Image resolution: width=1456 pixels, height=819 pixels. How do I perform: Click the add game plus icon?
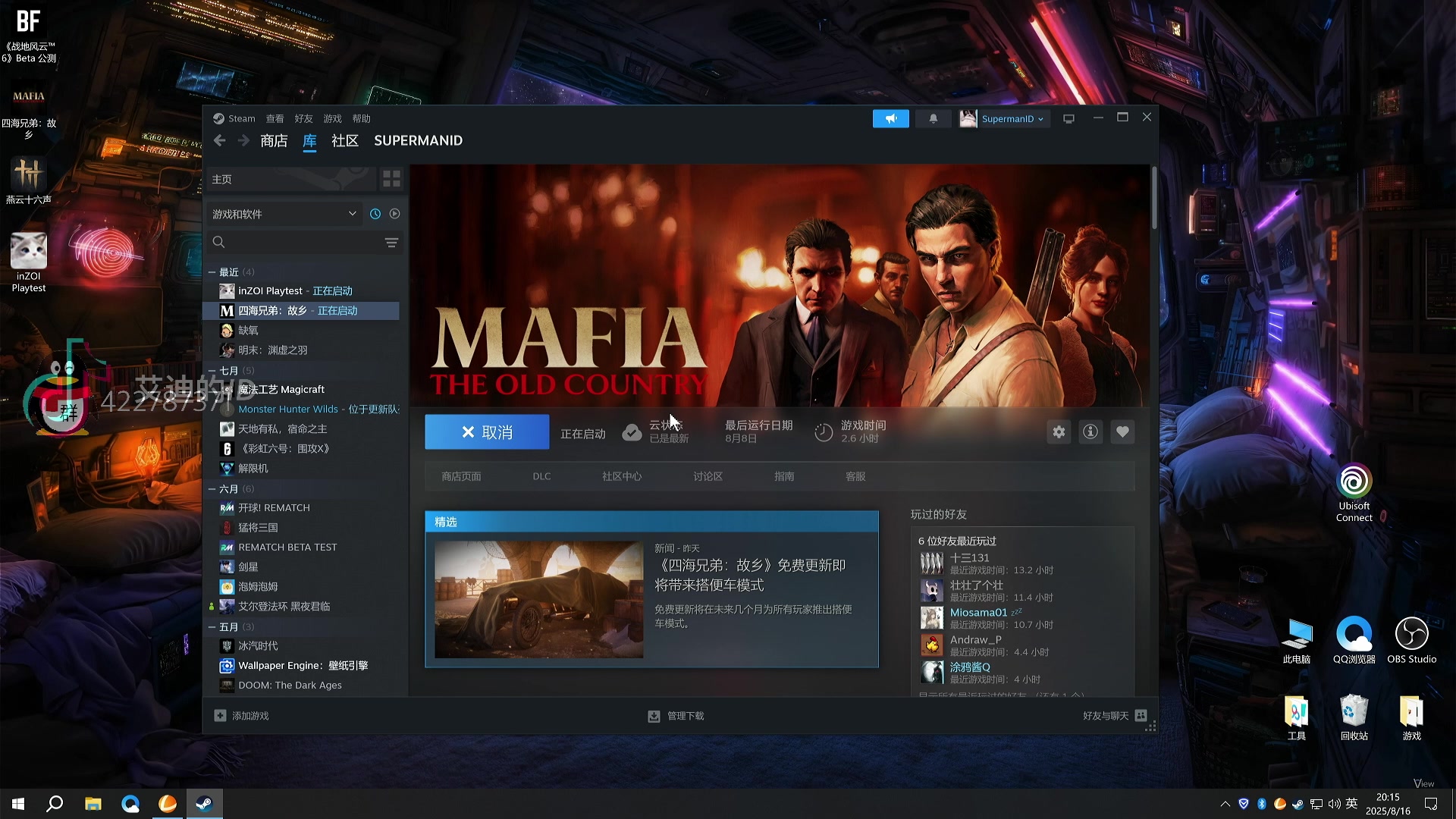coord(220,716)
